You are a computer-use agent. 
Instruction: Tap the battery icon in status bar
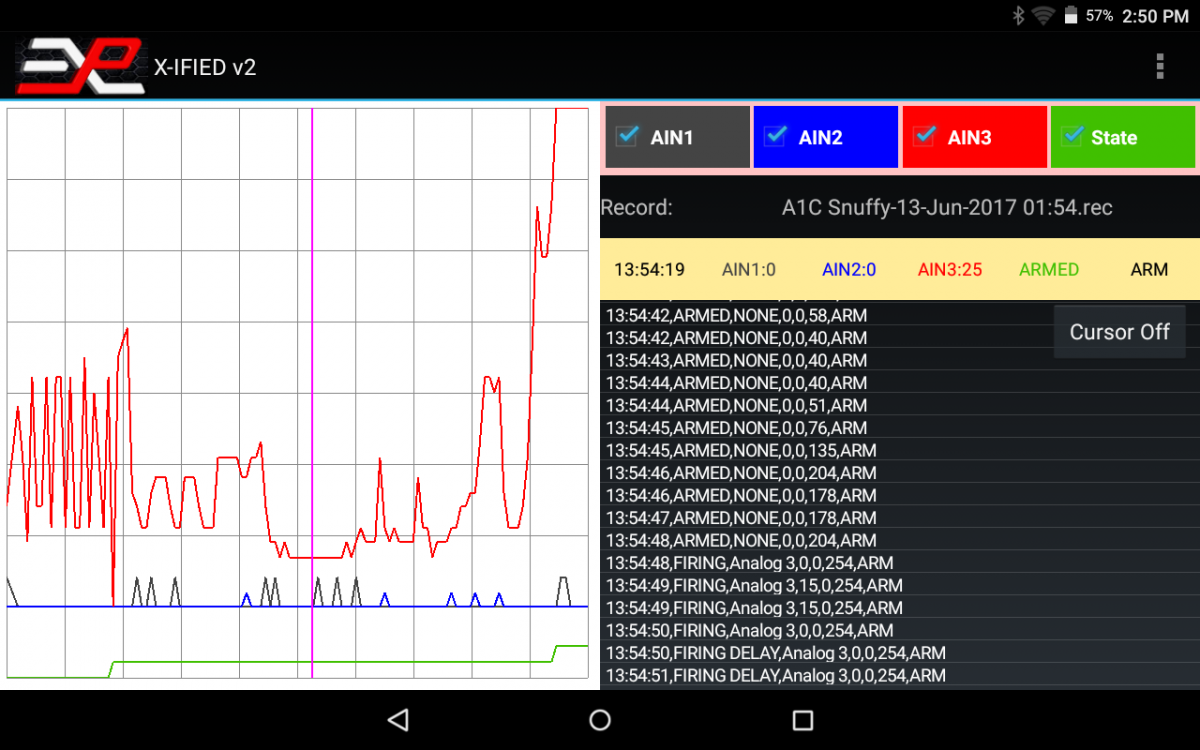(x=1070, y=16)
